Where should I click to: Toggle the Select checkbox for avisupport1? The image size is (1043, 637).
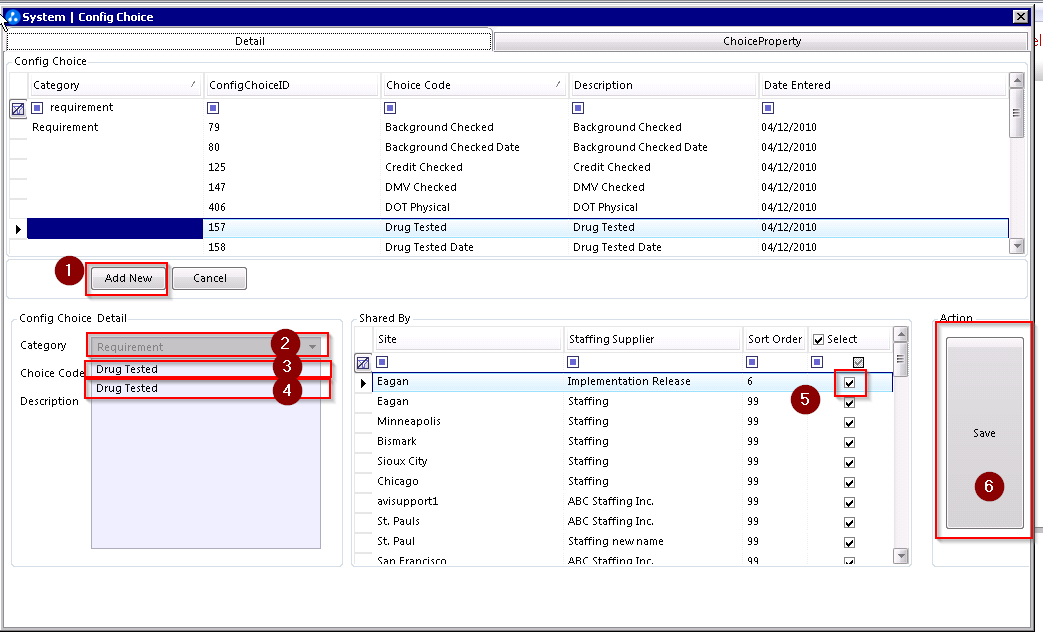point(849,502)
